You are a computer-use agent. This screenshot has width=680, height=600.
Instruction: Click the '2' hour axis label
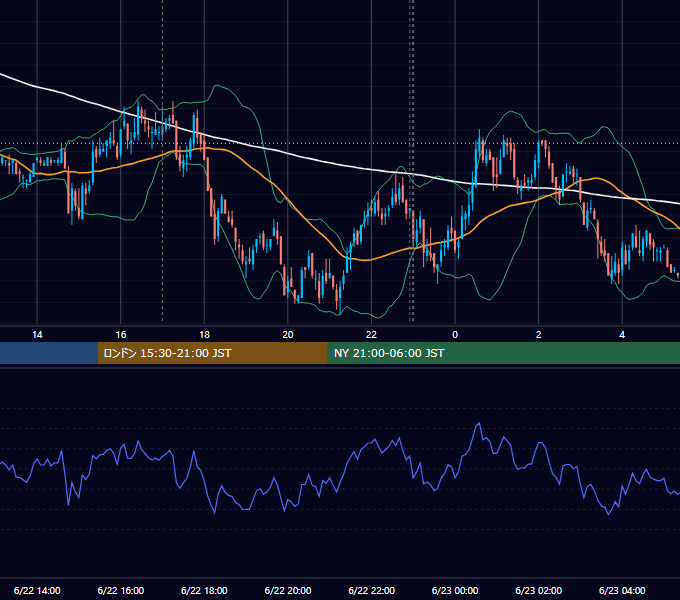pyautogui.click(x=539, y=335)
